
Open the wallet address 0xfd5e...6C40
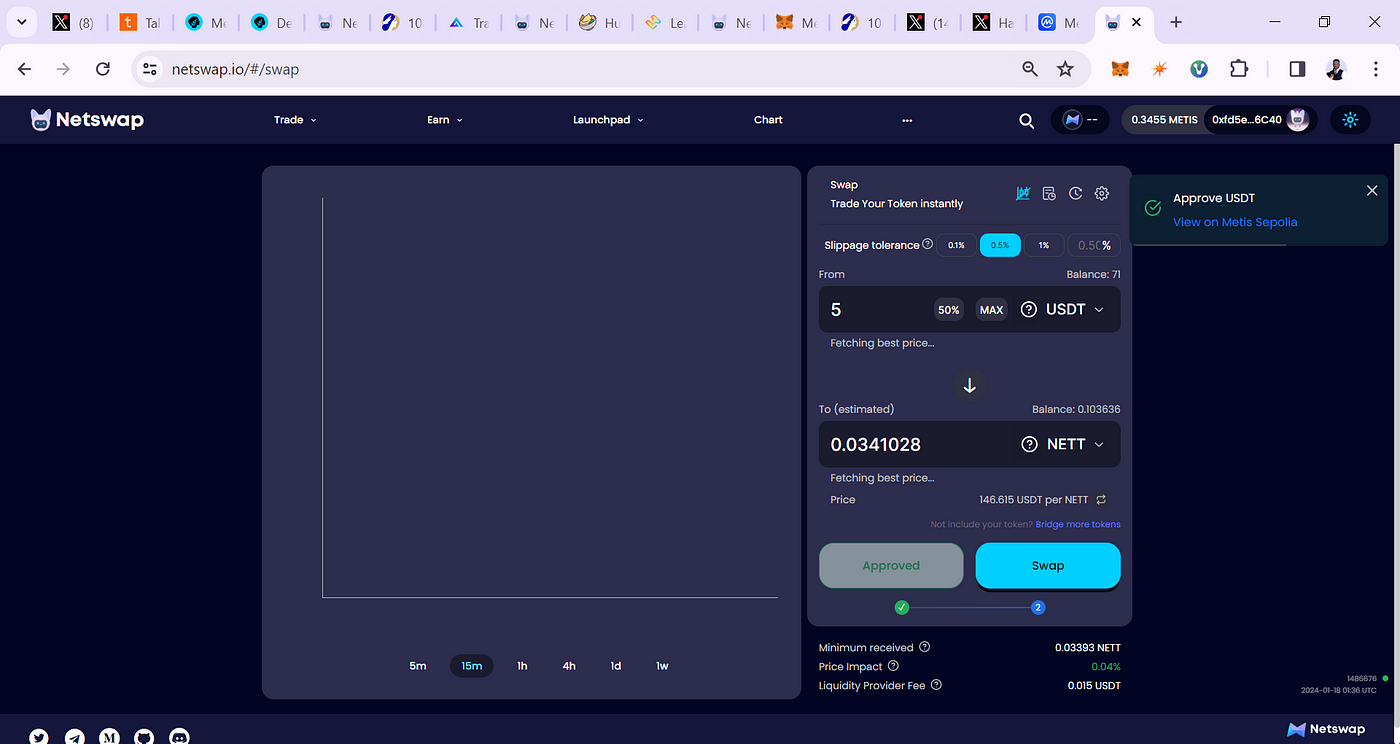[1260, 120]
